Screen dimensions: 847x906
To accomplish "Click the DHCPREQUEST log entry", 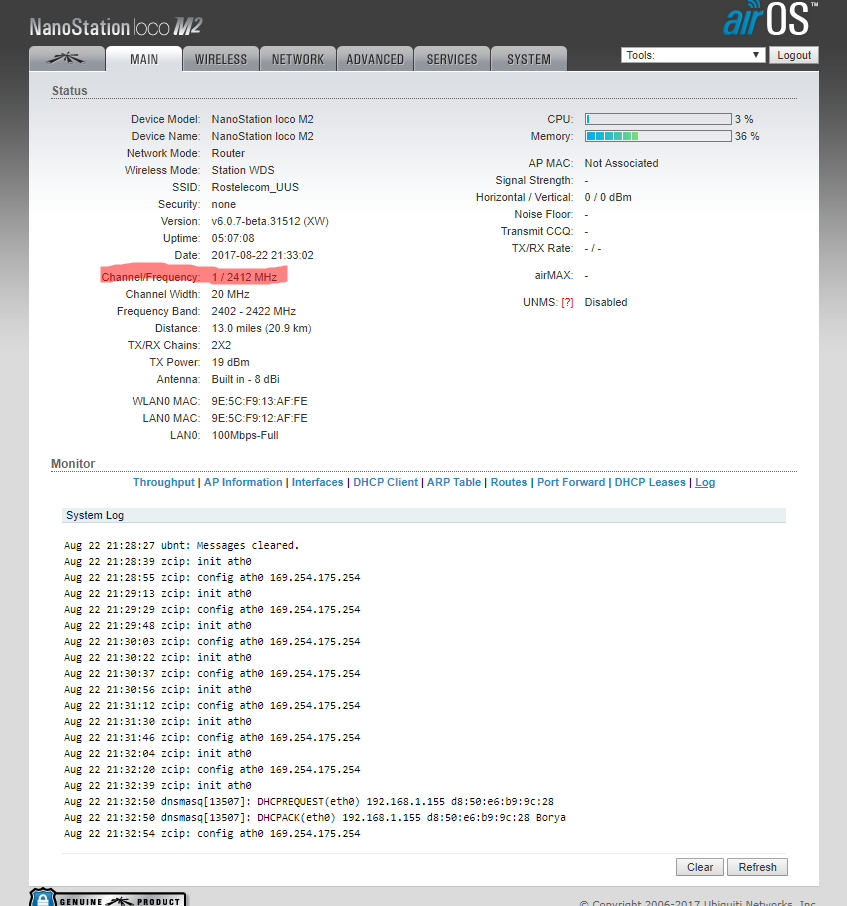I will [x=309, y=801].
